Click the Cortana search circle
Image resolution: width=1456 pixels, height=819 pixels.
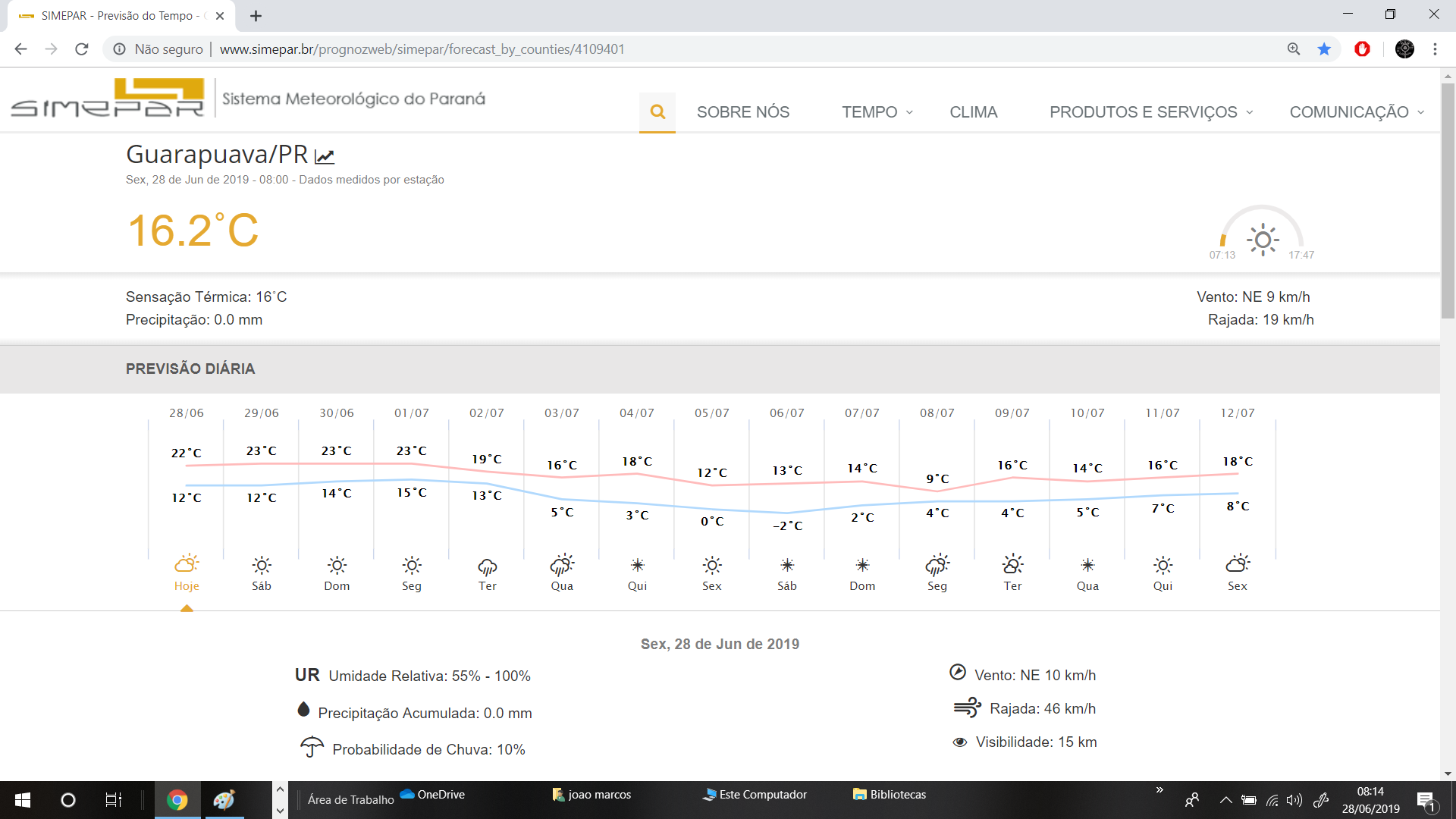click(68, 800)
